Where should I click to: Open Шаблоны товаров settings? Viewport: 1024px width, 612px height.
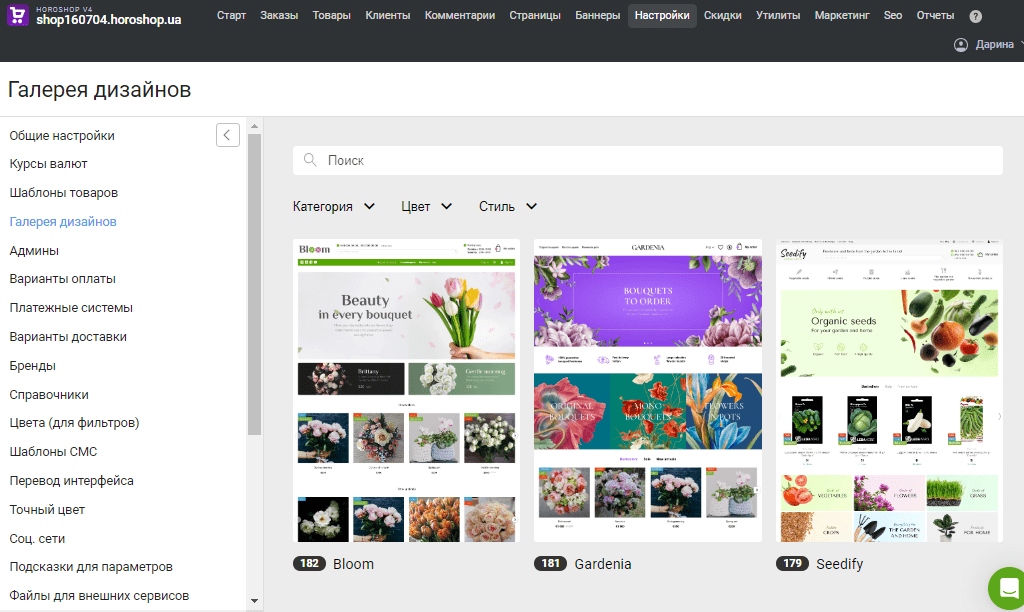(x=63, y=193)
